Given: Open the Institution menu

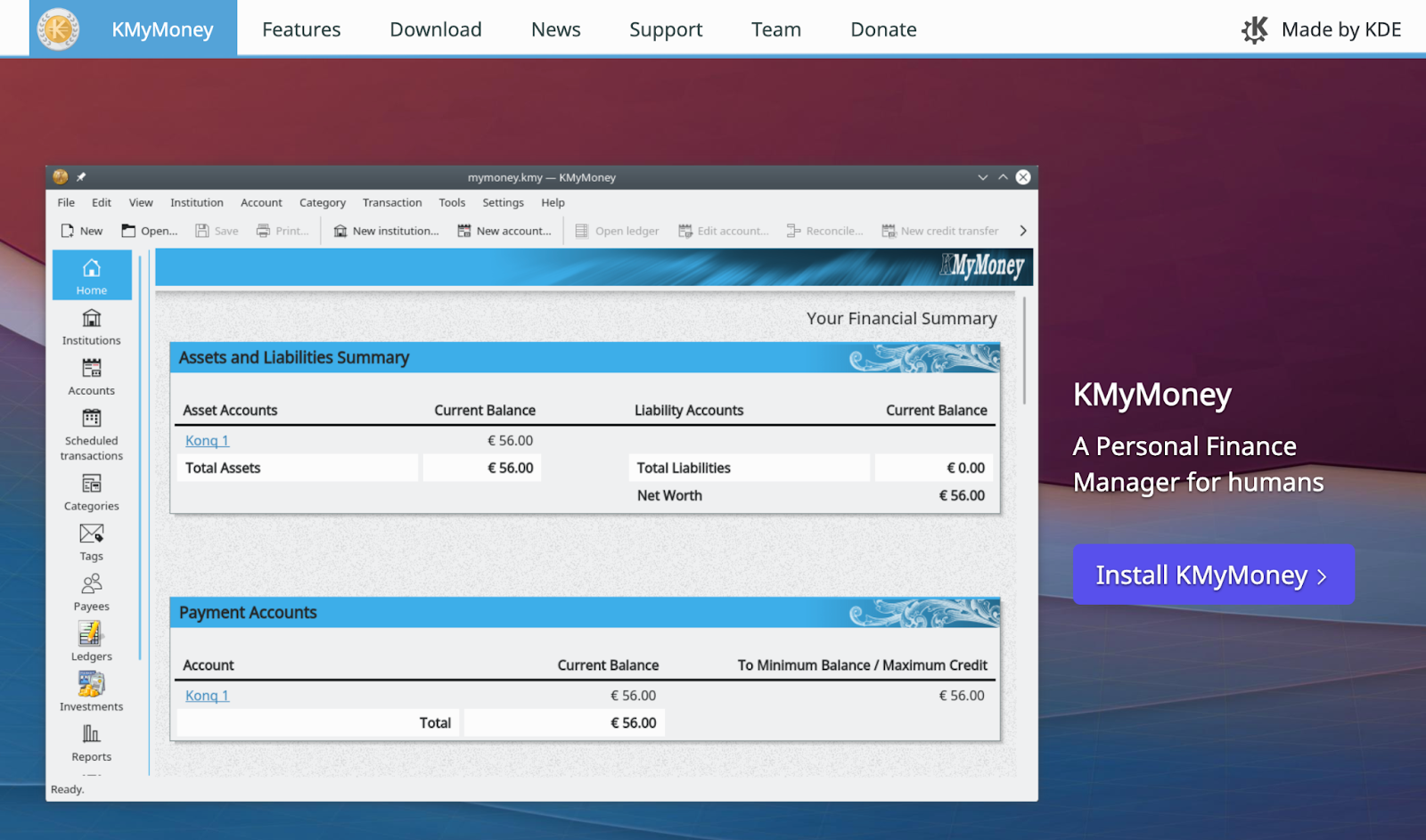Looking at the screenshot, I should tap(197, 203).
